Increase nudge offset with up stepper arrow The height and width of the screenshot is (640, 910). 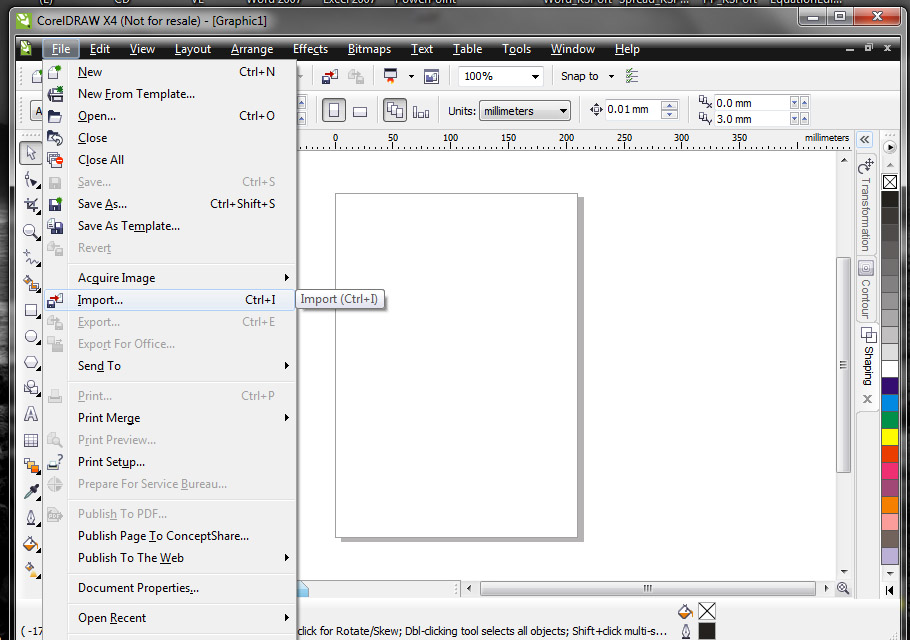pos(669,105)
